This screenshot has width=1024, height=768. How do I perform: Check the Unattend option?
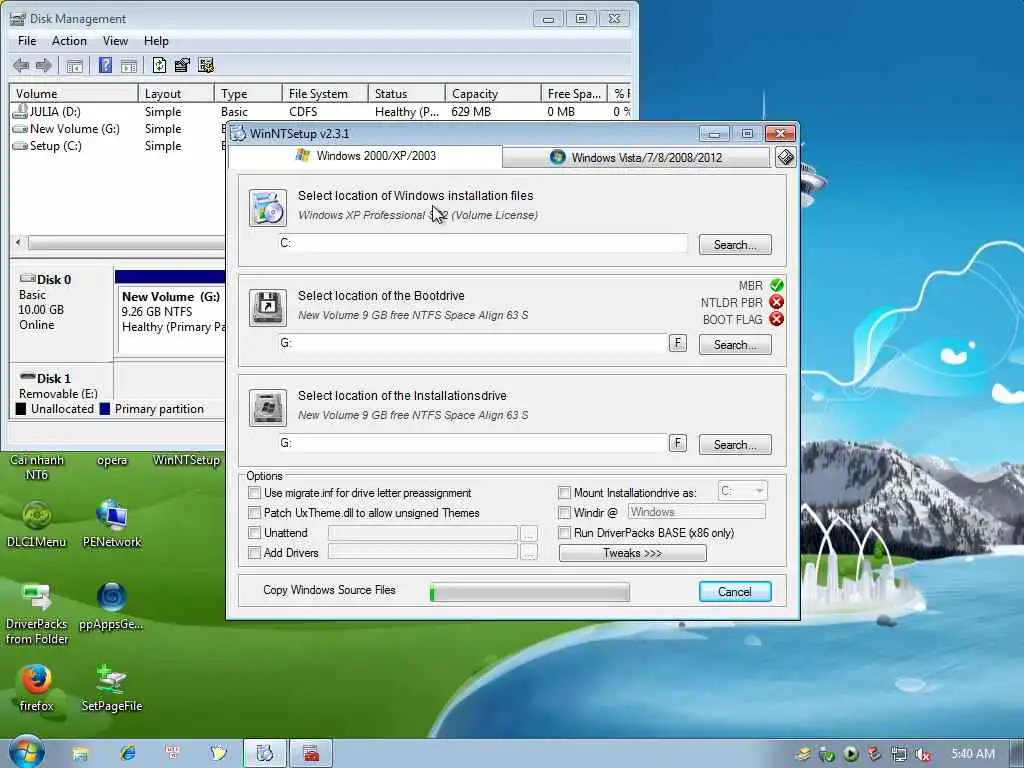click(255, 533)
